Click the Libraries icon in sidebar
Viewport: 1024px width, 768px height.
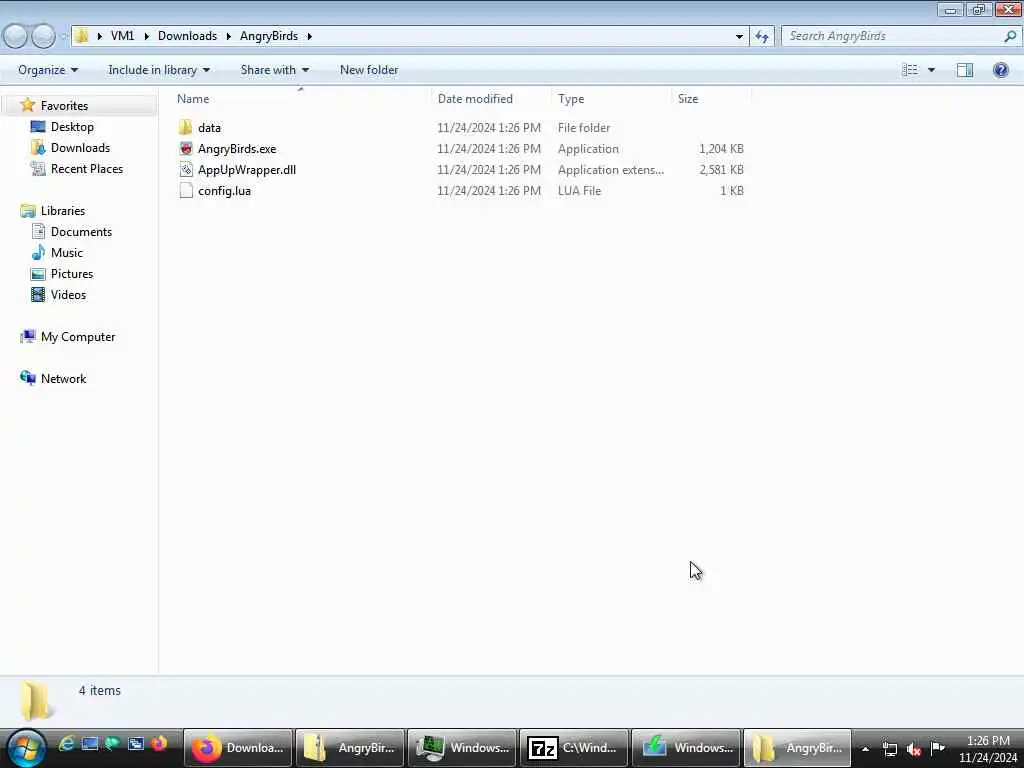[27, 210]
